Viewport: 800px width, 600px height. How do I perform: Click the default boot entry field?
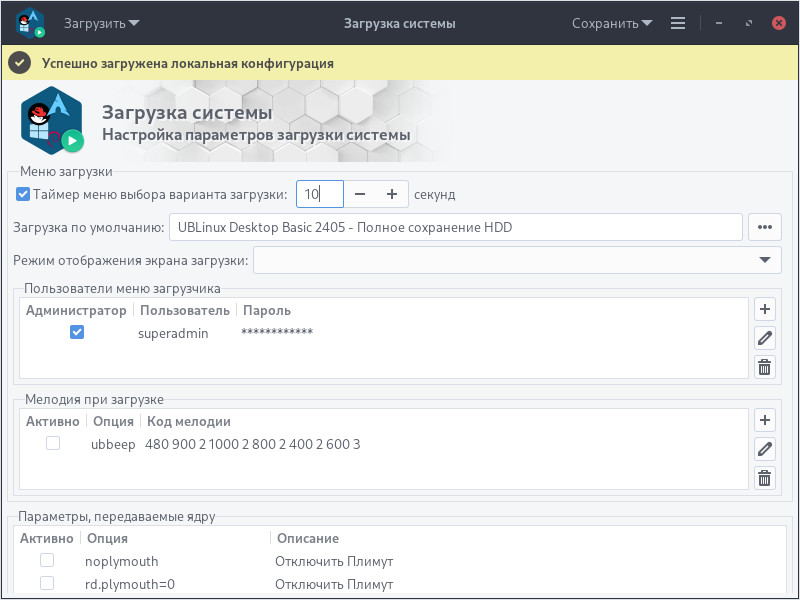456,227
